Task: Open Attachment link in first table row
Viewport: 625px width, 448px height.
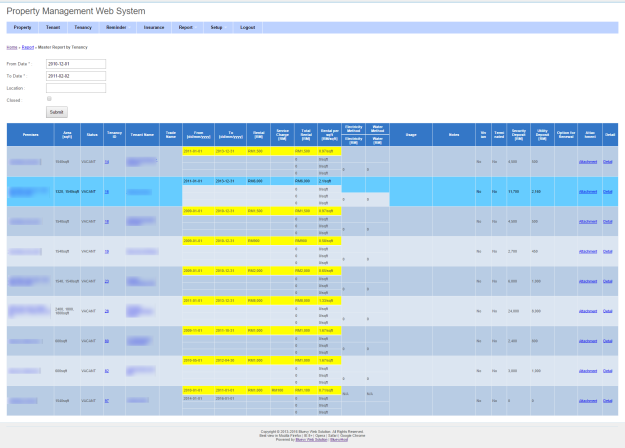Action: point(588,161)
